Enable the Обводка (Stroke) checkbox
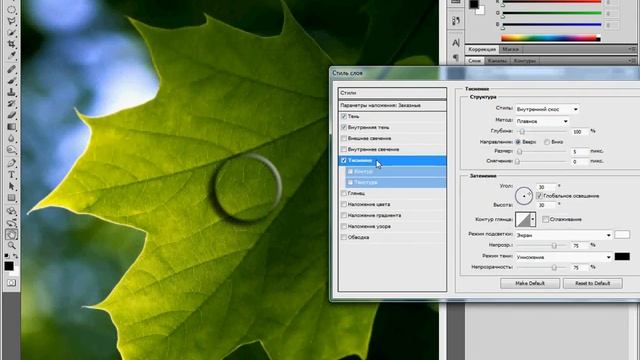Viewport: 640px width, 360px height. point(344,237)
